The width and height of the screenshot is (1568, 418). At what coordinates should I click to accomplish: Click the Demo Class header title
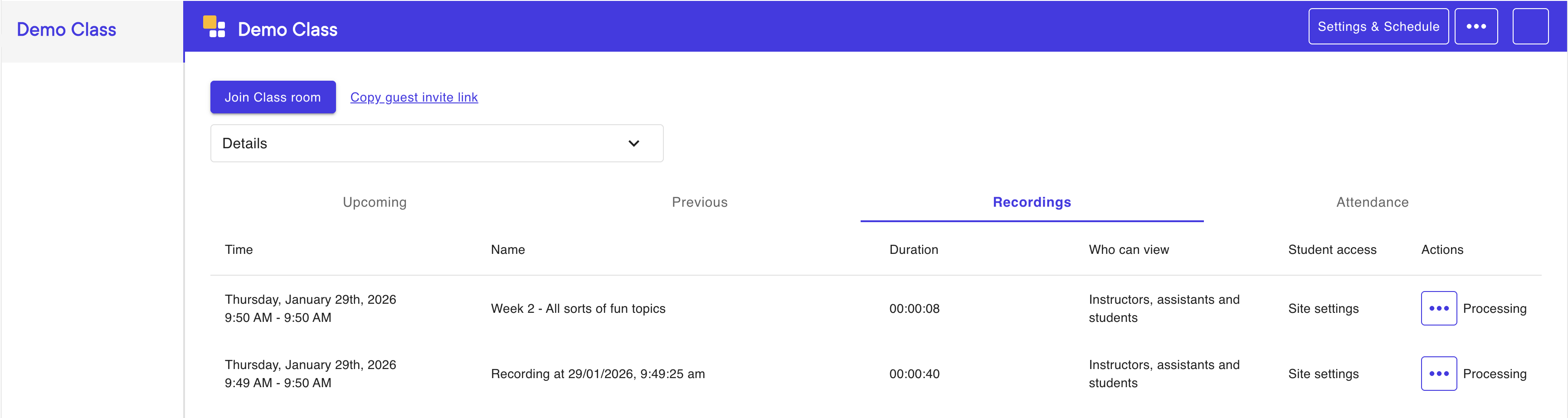pyautogui.click(x=287, y=30)
